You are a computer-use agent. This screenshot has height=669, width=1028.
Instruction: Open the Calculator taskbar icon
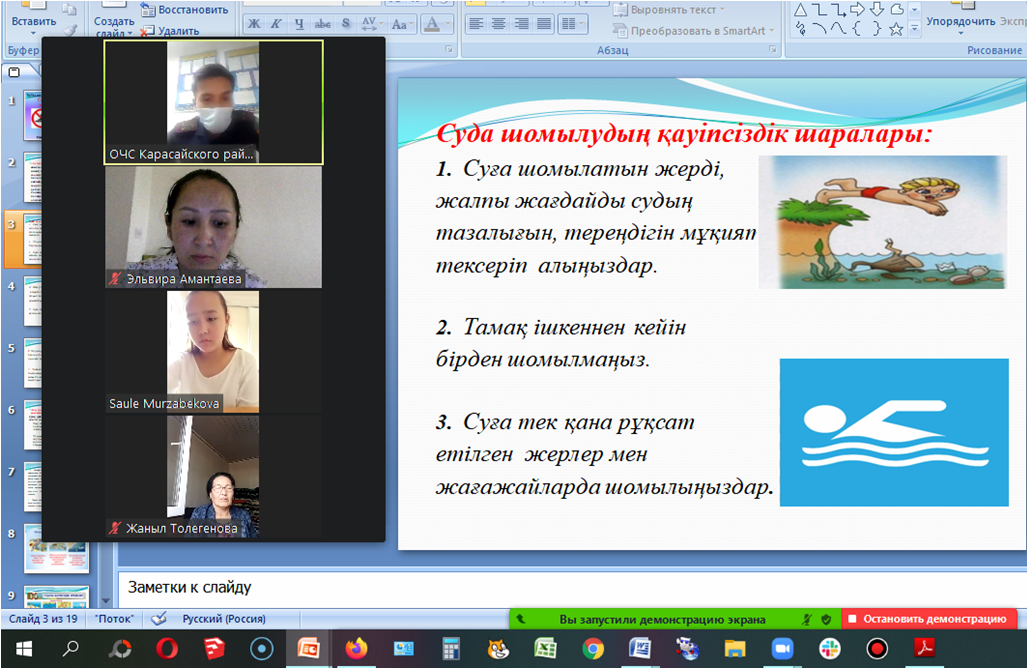pyautogui.click(x=451, y=649)
